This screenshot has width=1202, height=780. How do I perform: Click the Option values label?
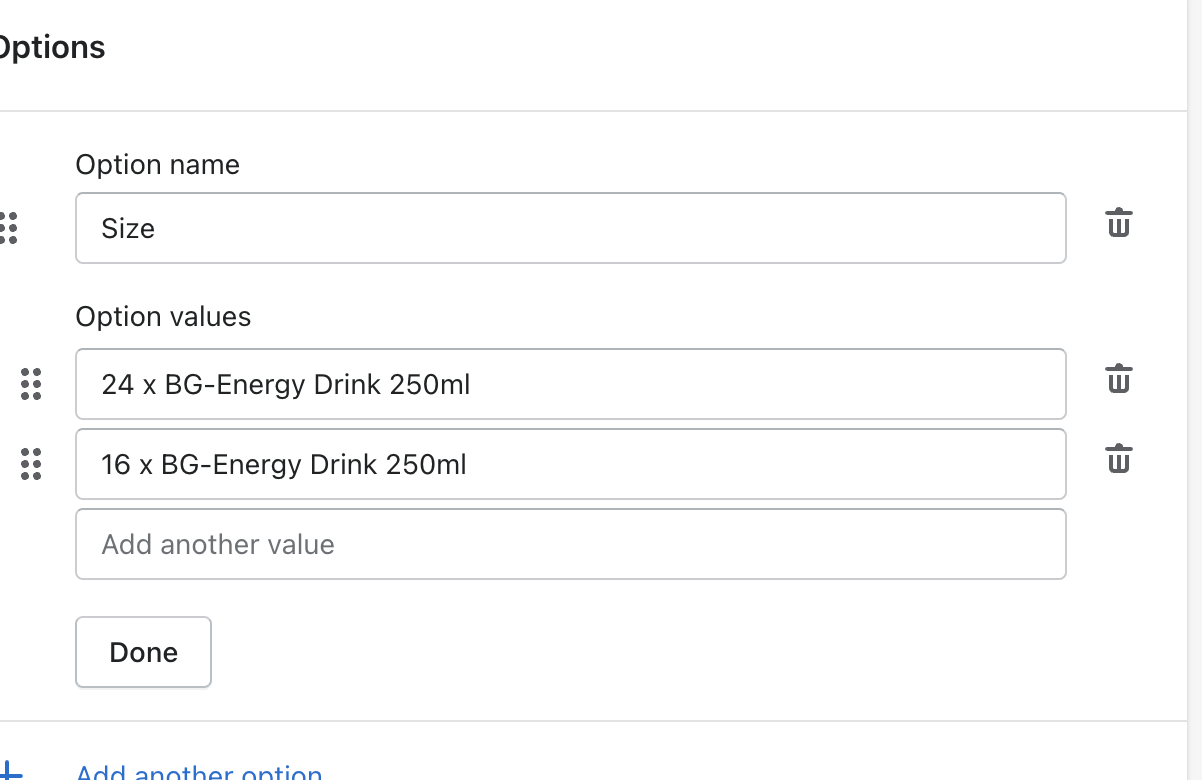[164, 317]
